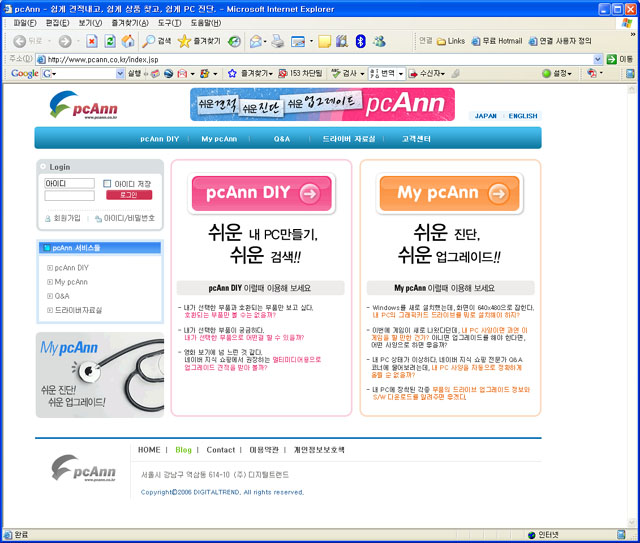Image resolution: width=640 pixels, height=543 pixels.
Task: Click the JAPAN language link
Action: point(485,116)
